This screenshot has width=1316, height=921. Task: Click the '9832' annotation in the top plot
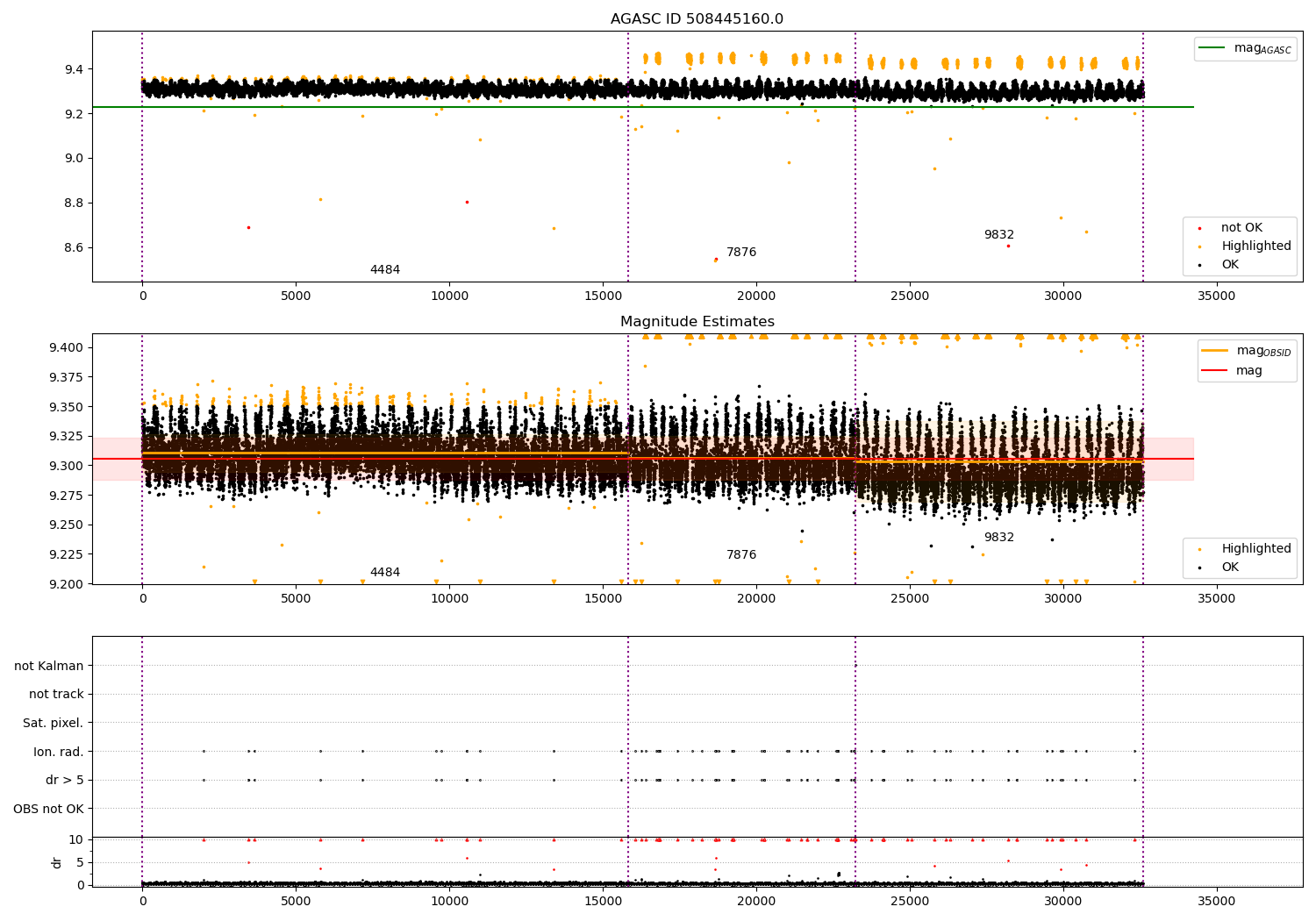coord(999,235)
